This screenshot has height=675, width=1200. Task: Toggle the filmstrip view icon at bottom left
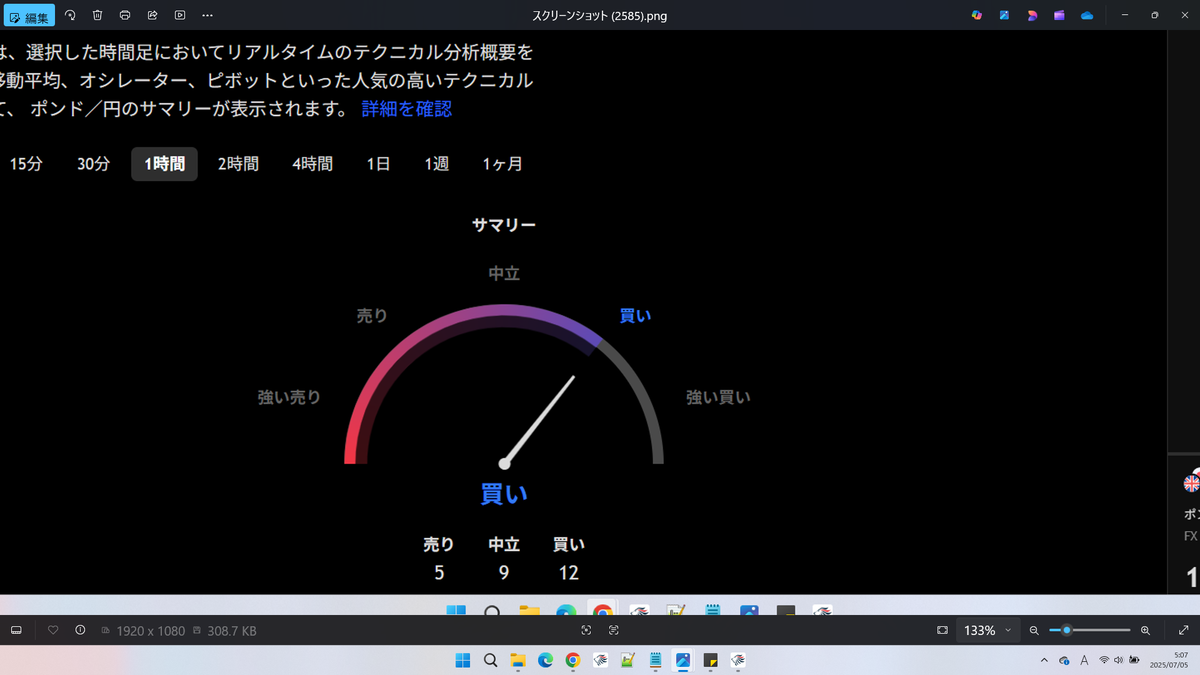click(x=16, y=630)
